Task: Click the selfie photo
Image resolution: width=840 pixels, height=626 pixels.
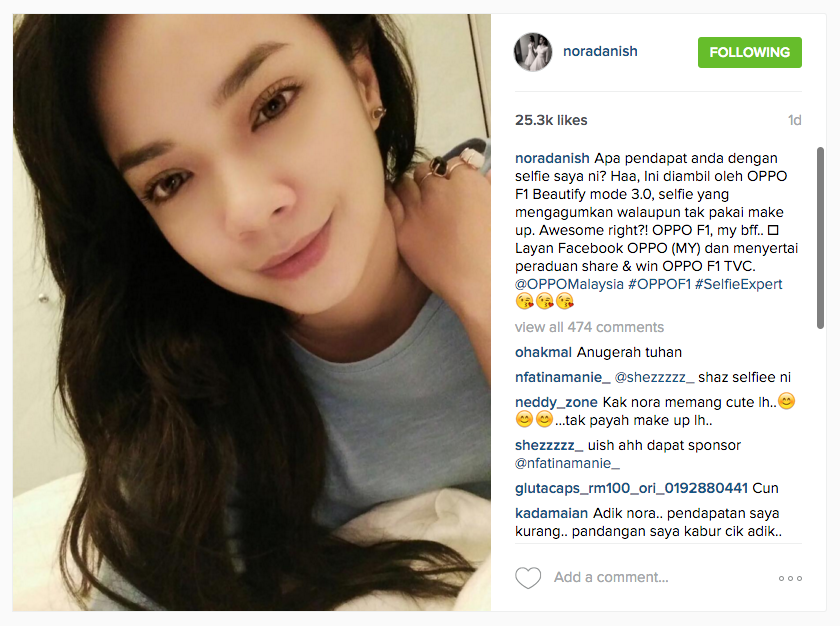Action: click(252, 312)
